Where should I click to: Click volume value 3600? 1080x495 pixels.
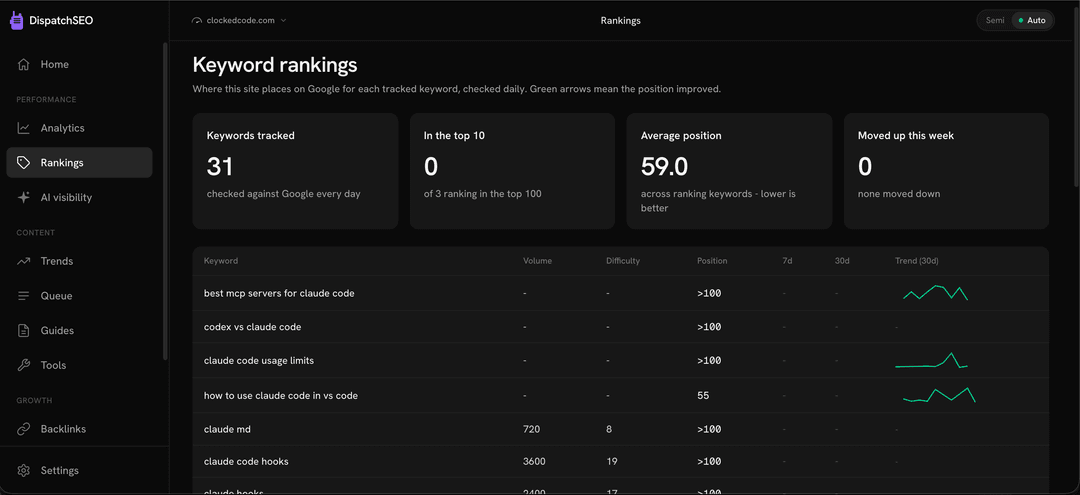click(534, 461)
